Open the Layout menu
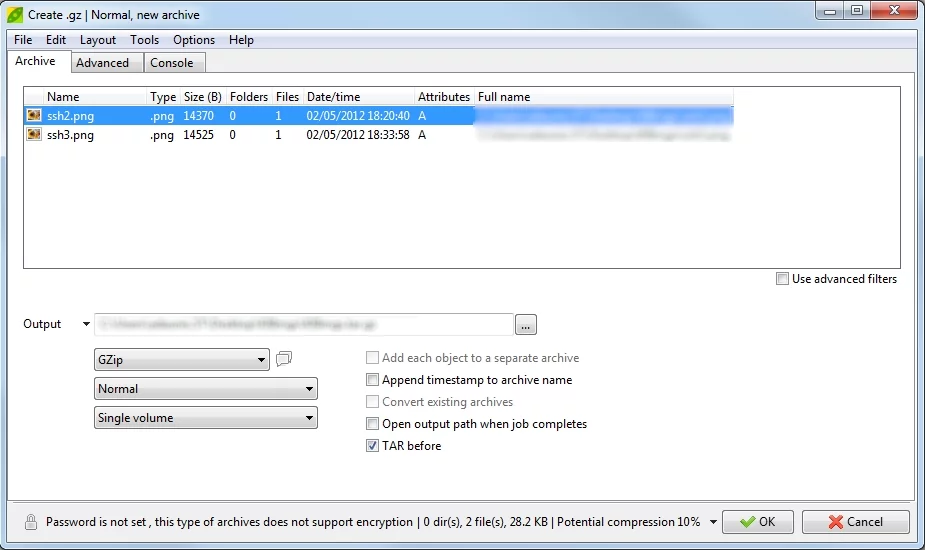The height and width of the screenshot is (550, 925). click(98, 40)
